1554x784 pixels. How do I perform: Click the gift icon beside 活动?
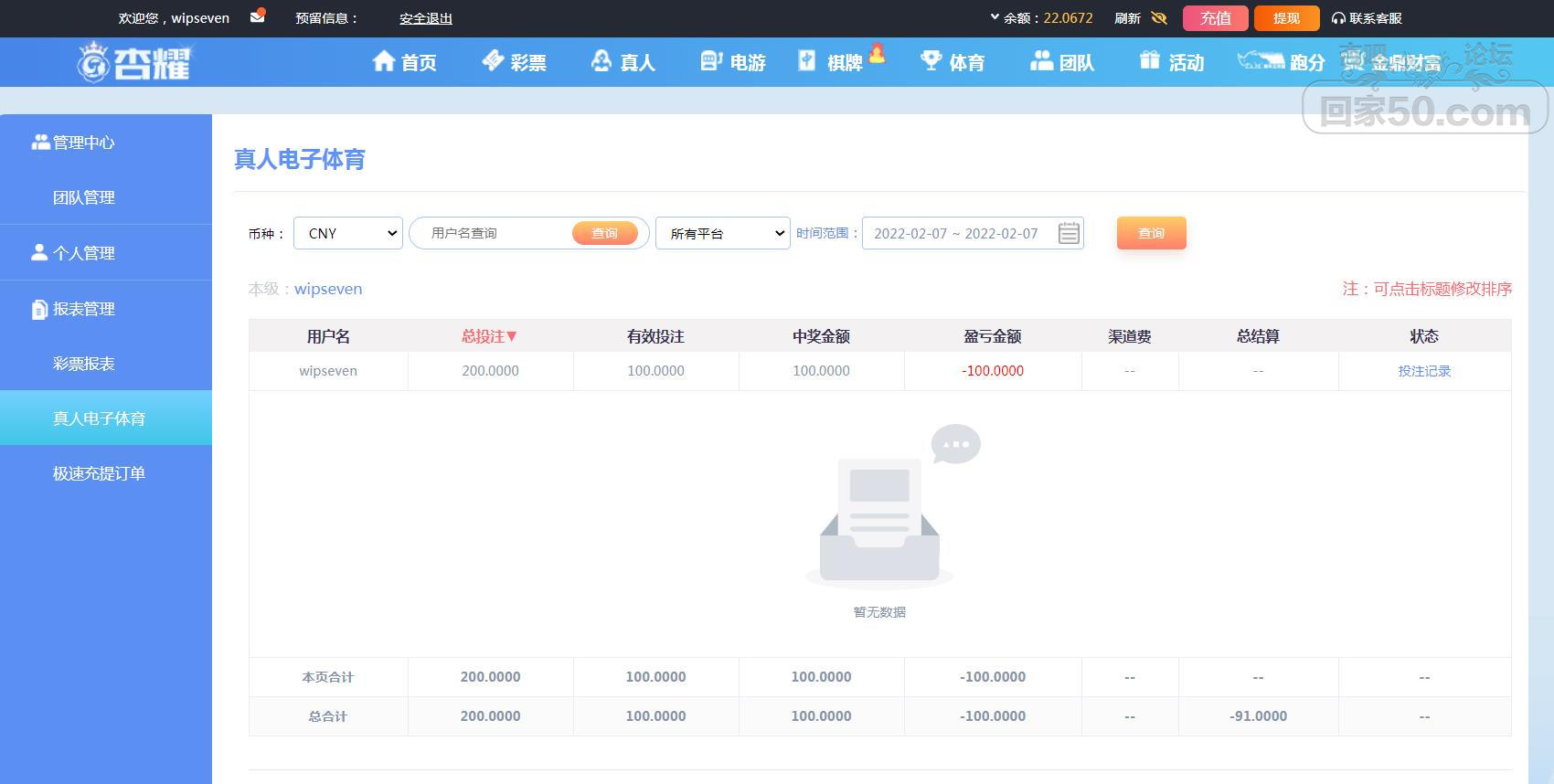1150,60
